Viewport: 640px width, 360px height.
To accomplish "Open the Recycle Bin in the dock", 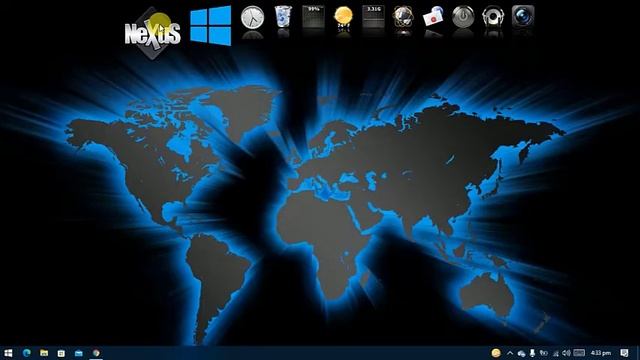I will (282, 17).
